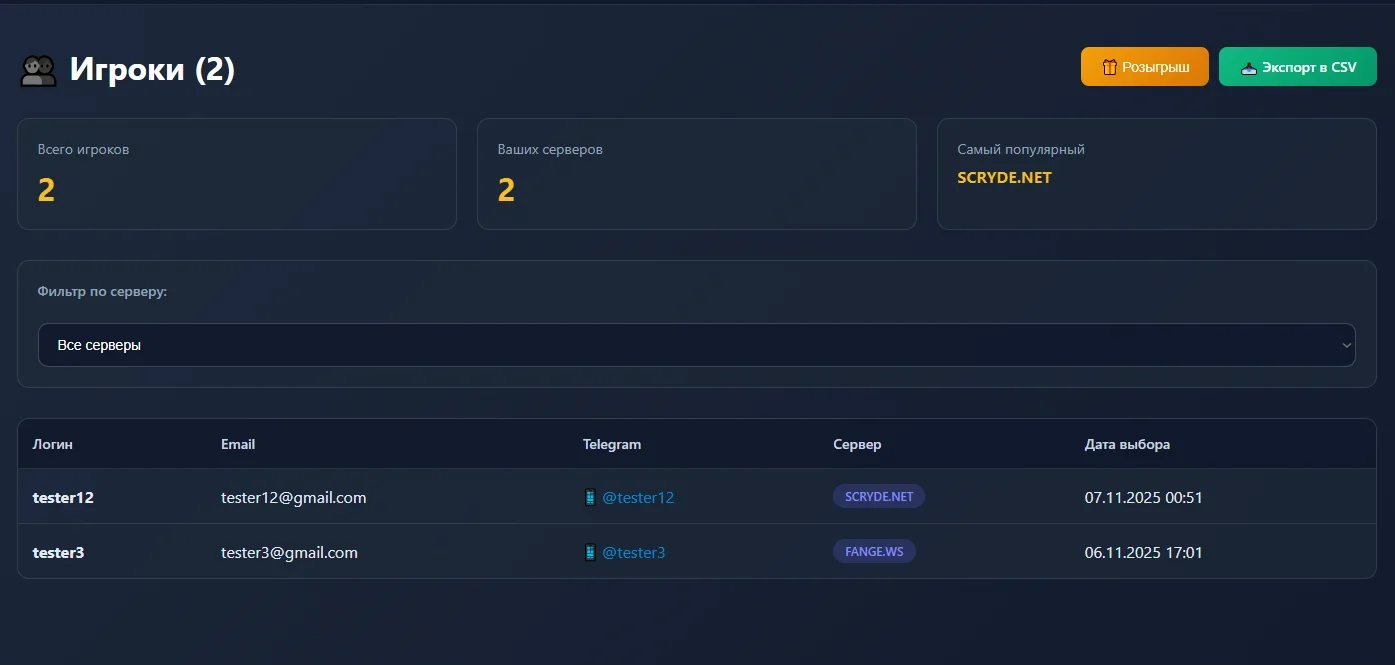Click the Самый популярный SCRYDE.NET card
The width and height of the screenshot is (1395, 665).
click(1156, 174)
